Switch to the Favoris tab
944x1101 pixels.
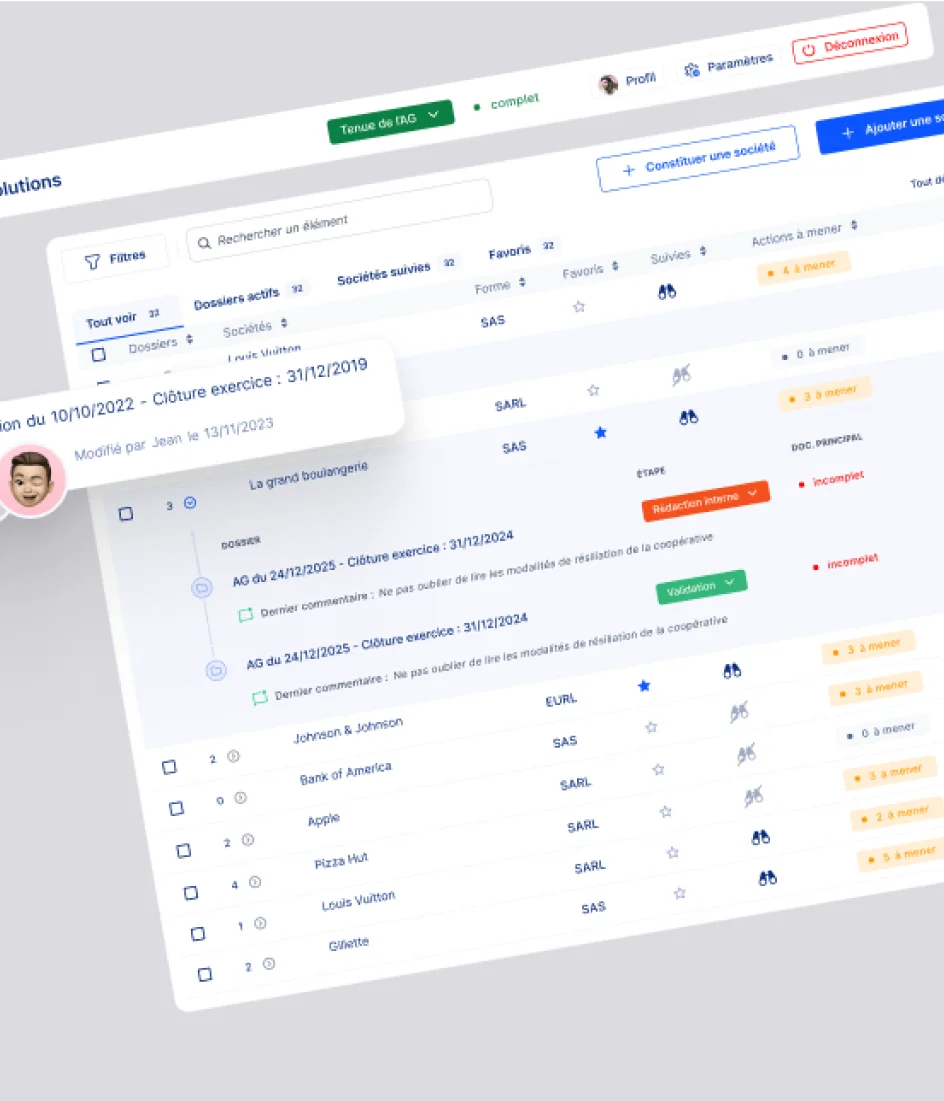[522, 250]
